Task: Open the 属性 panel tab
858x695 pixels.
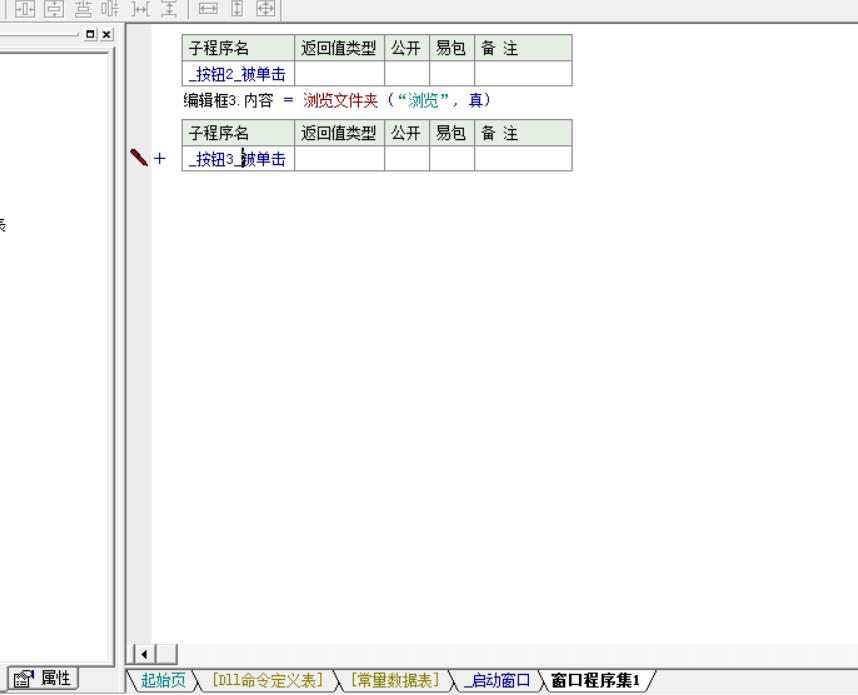Action: click(43, 679)
